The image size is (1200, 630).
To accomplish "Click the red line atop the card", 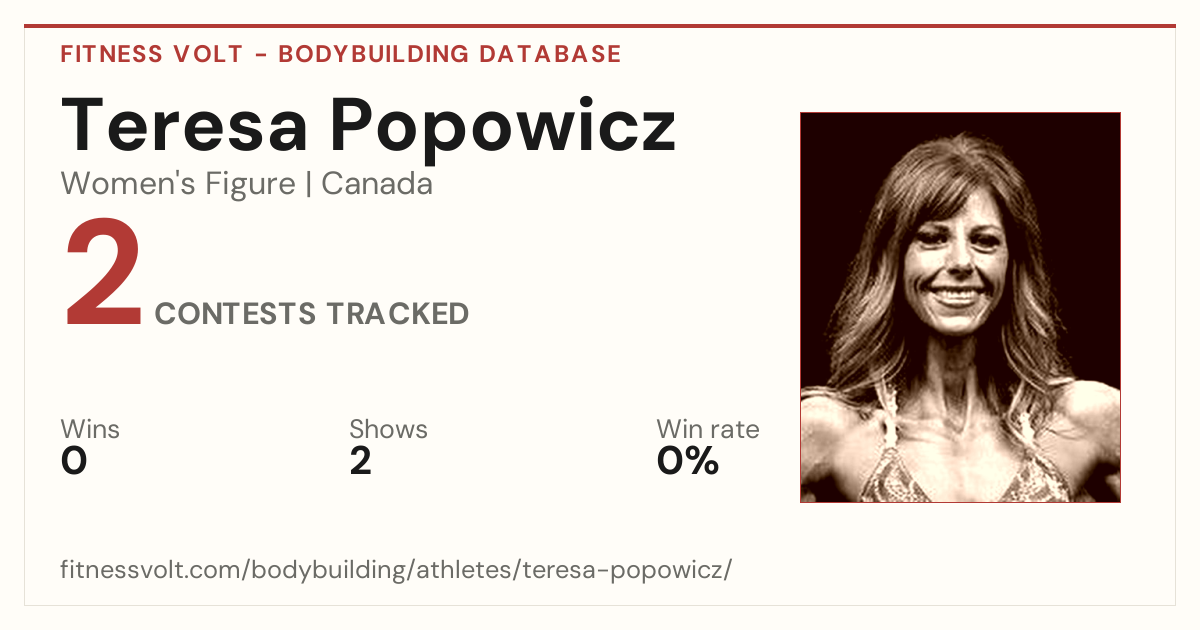I will click(600, 26).
